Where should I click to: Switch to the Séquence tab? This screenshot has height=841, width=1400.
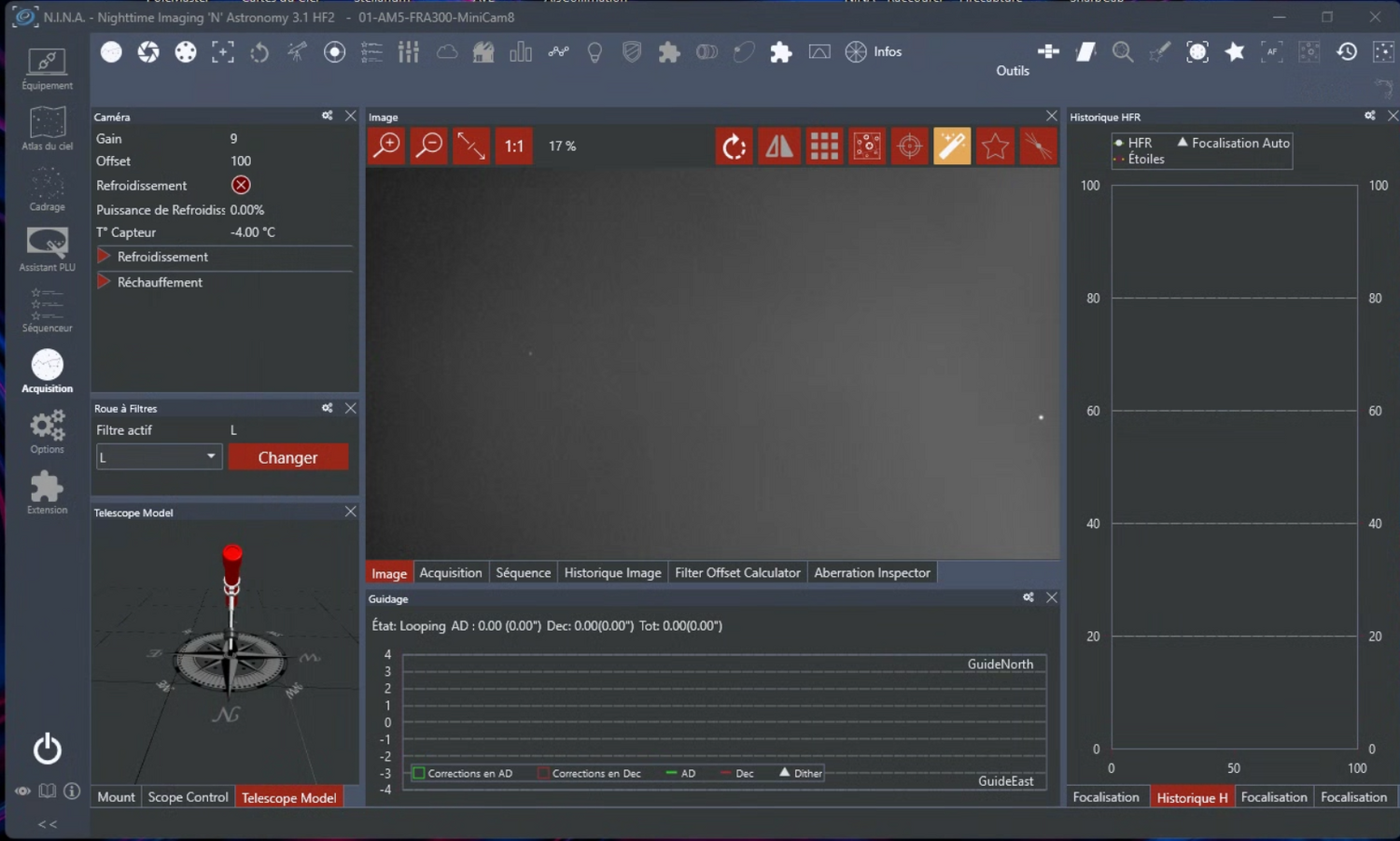pyautogui.click(x=523, y=573)
